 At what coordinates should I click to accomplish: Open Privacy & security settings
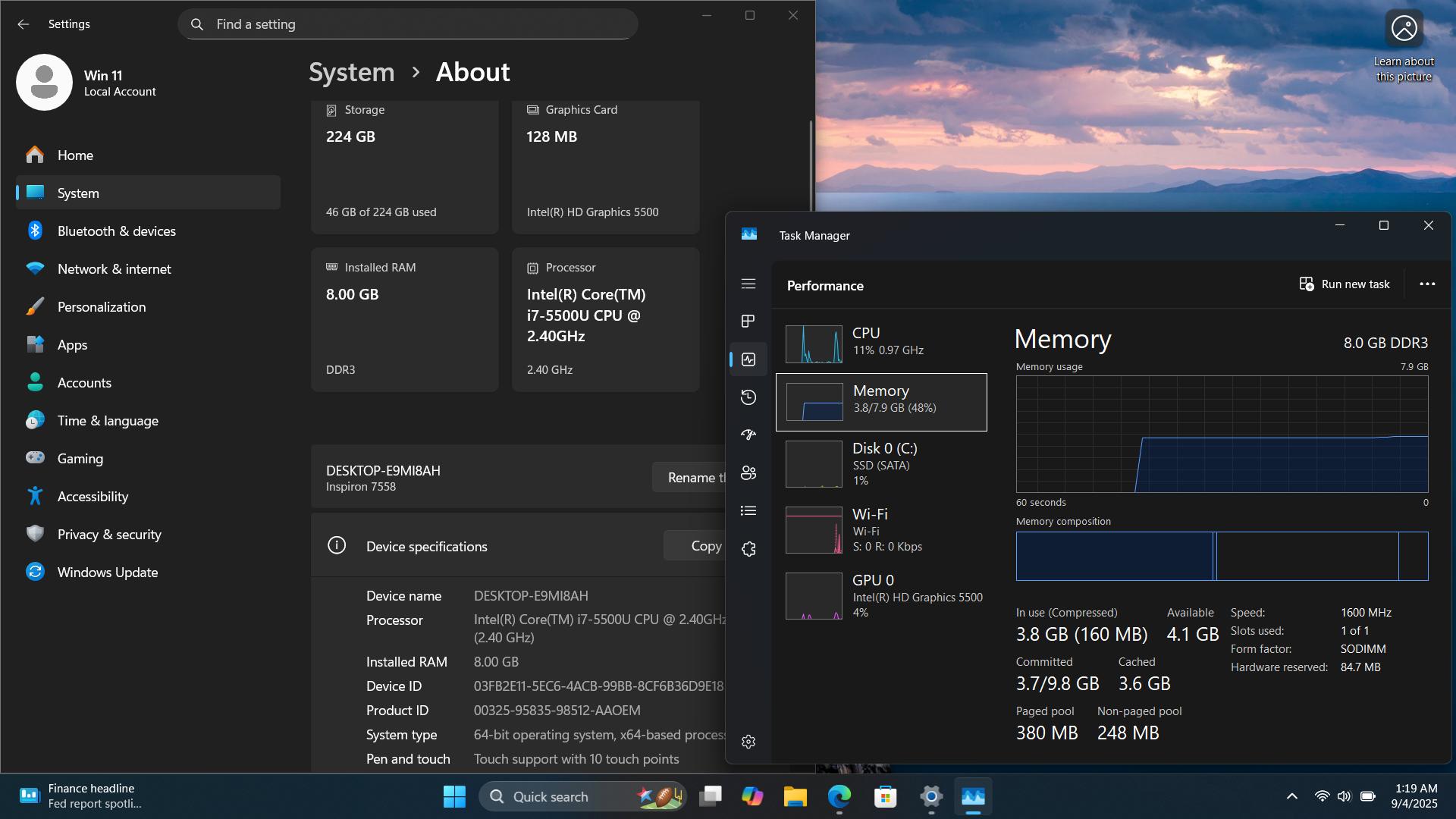click(148, 534)
